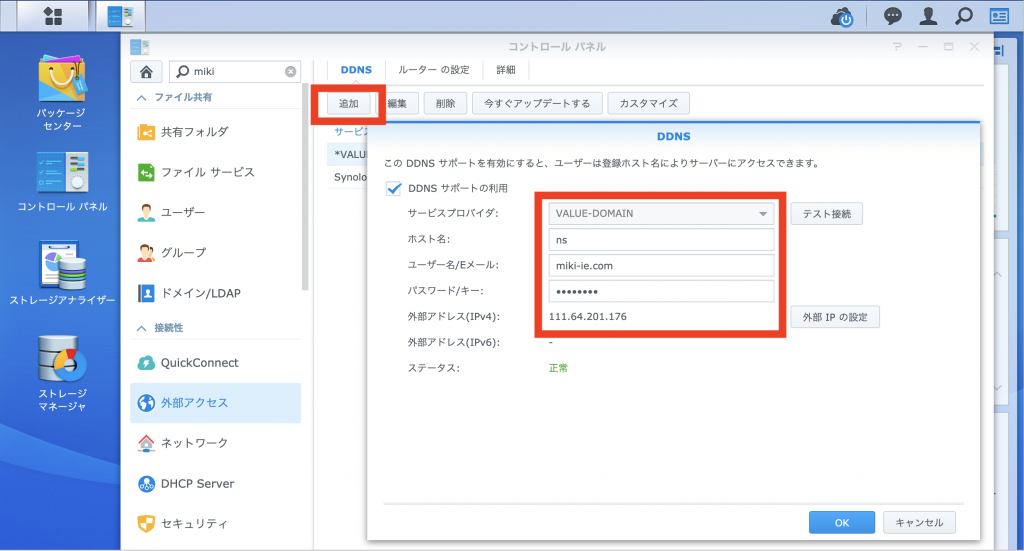The image size is (1024, 551).
Task: Clear the miki search text
Action: [x=291, y=72]
